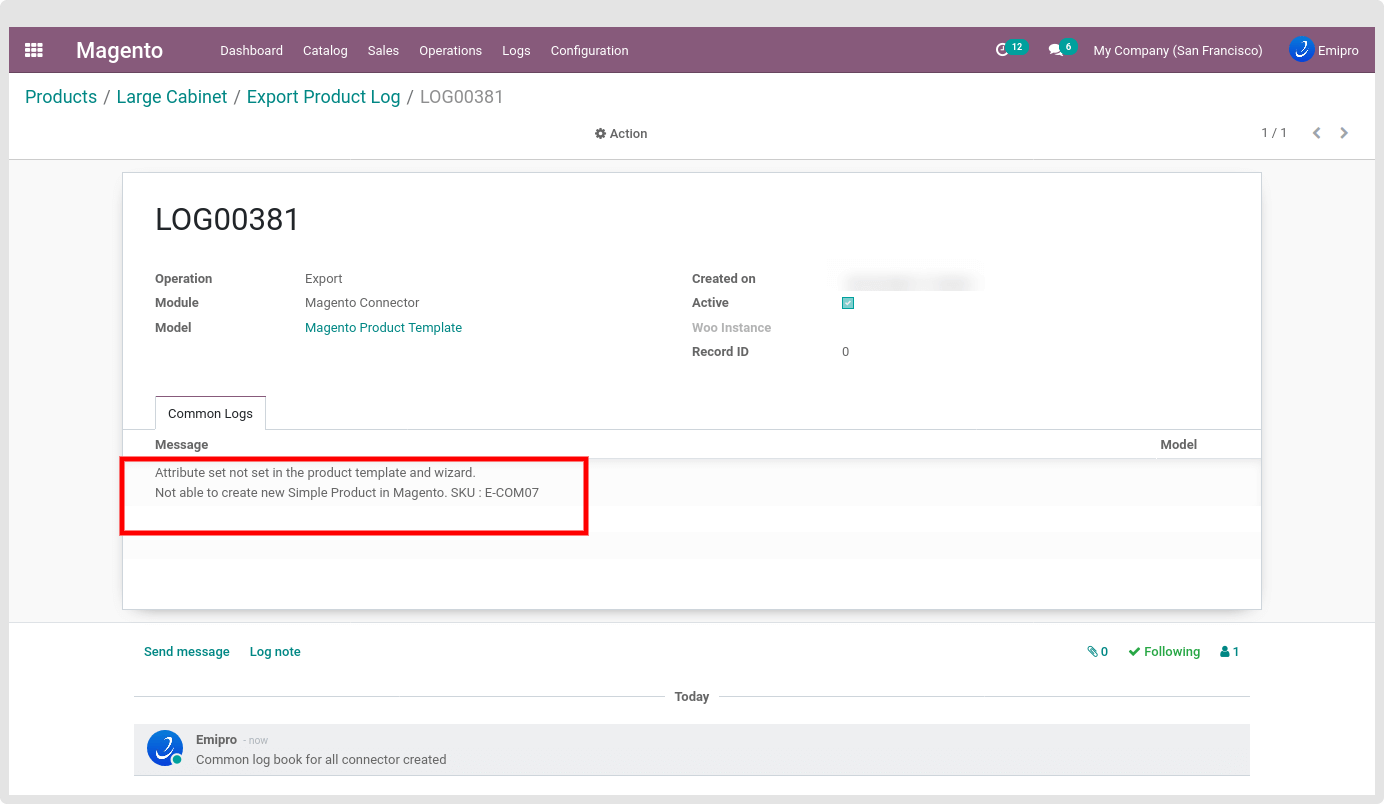
Task: Open the Logs menu
Action: [516, 51]
